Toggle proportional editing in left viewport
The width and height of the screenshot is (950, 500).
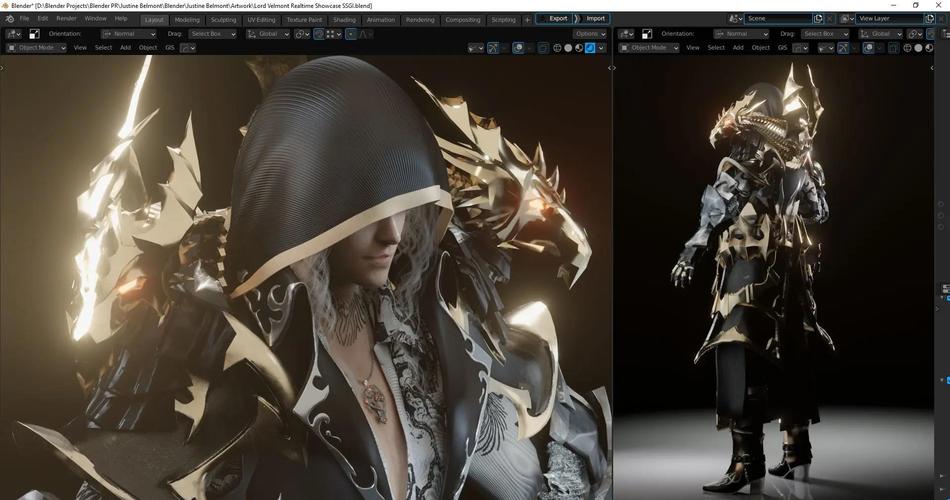[x=351, y=34]
